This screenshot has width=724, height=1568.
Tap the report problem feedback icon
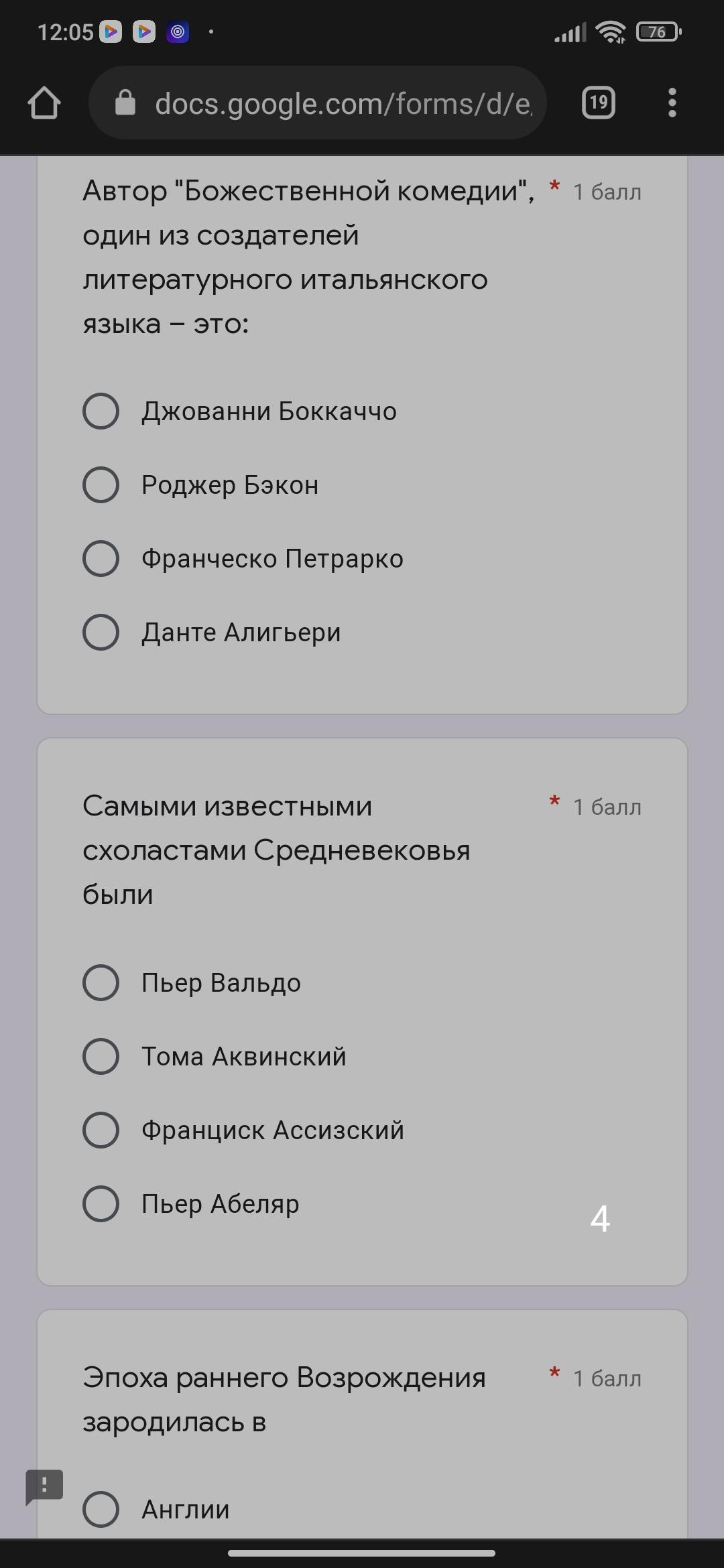click(44, 1486)
